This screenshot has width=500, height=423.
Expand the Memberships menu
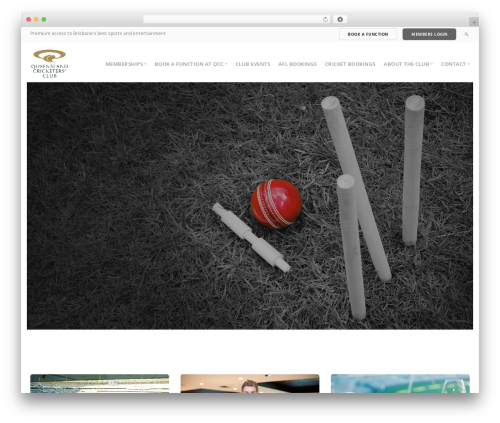coord(126,64)
